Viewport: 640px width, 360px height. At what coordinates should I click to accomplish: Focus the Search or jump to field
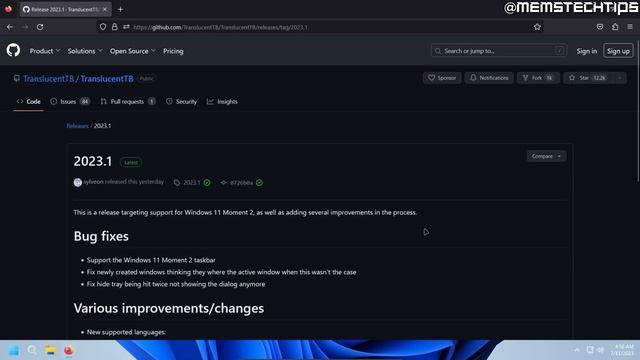(498, 51)
